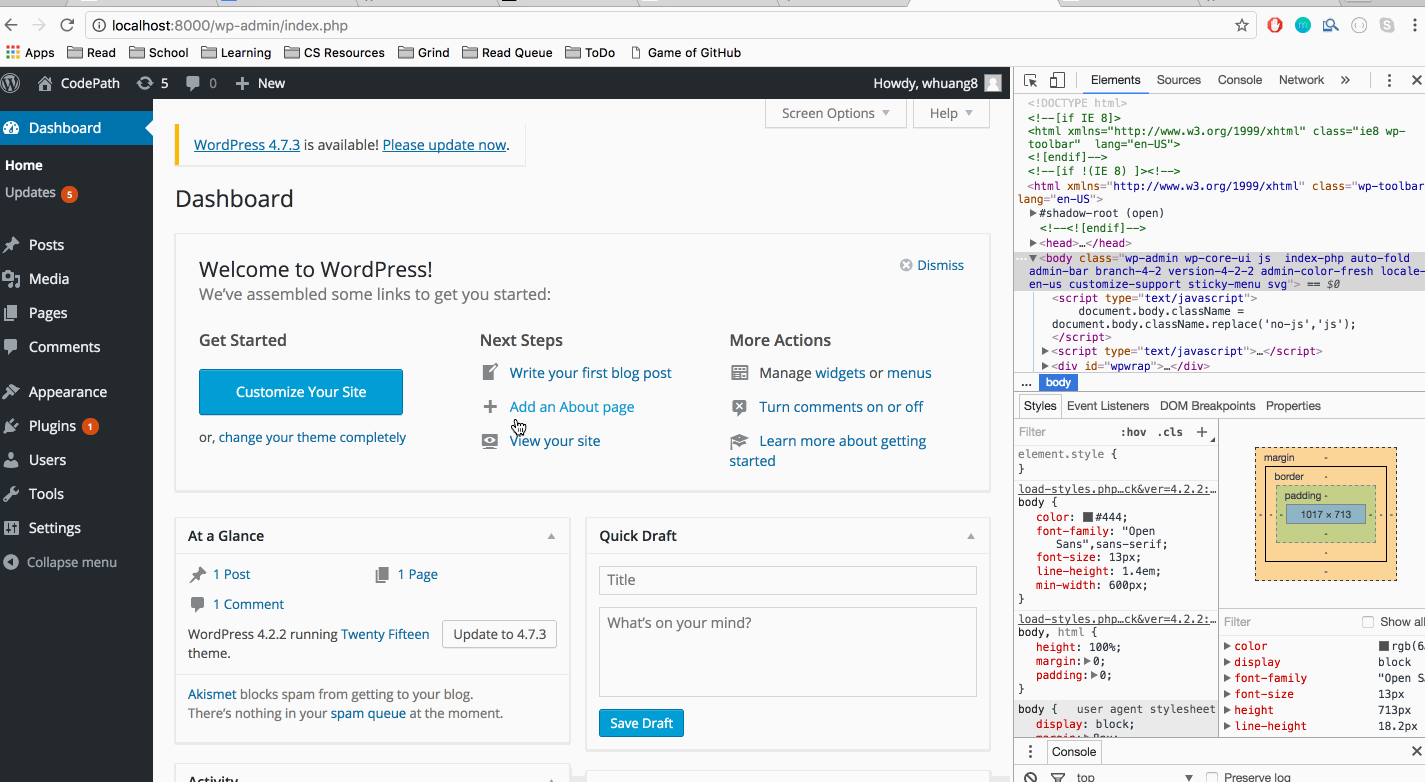Click the Settings sliders icon
The width and height of the screenshot is (1425, 782).
pyautogui.click(x=11, y=528)
